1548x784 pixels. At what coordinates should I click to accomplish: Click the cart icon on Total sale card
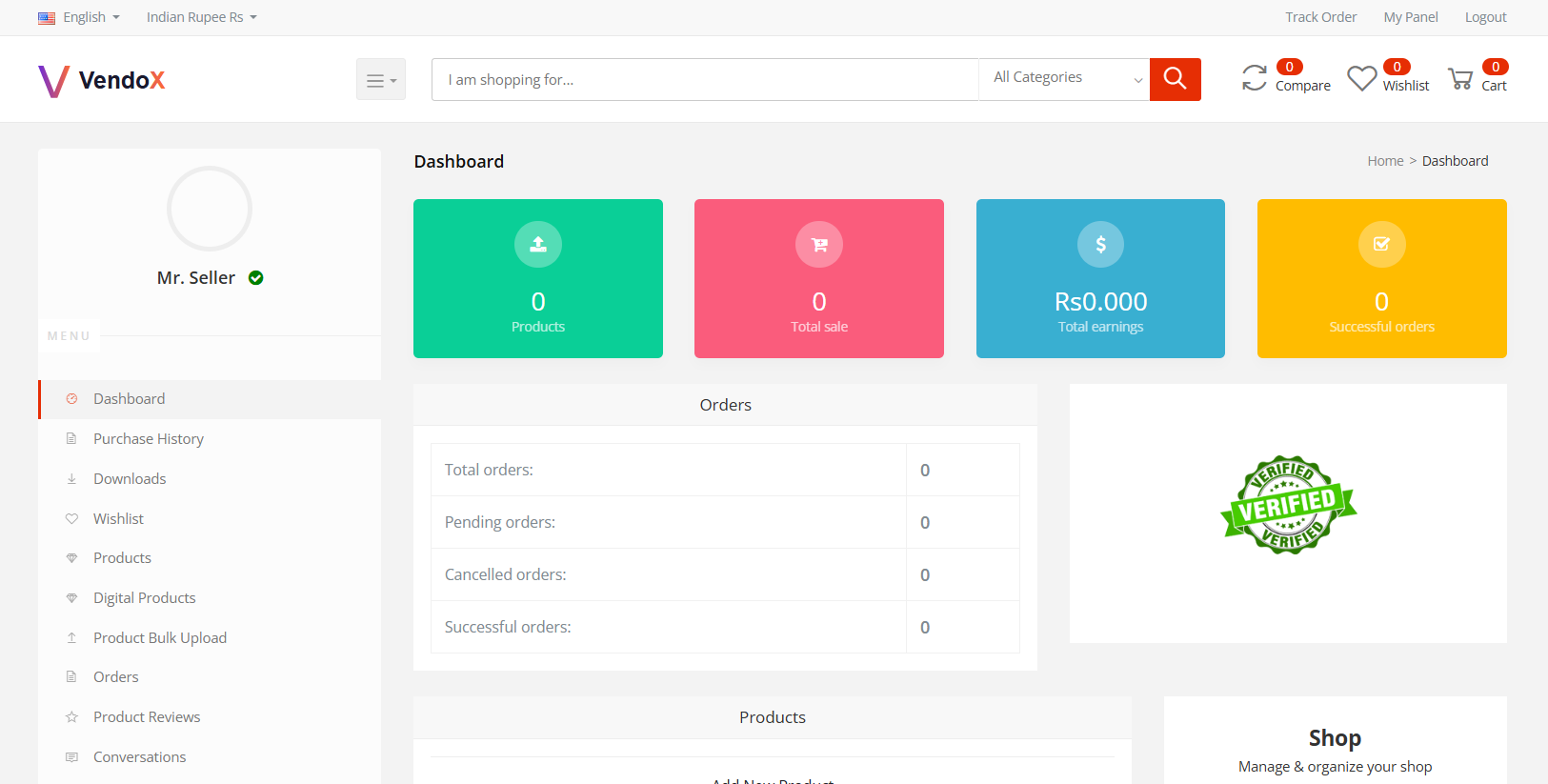click(x=819, y=245)
